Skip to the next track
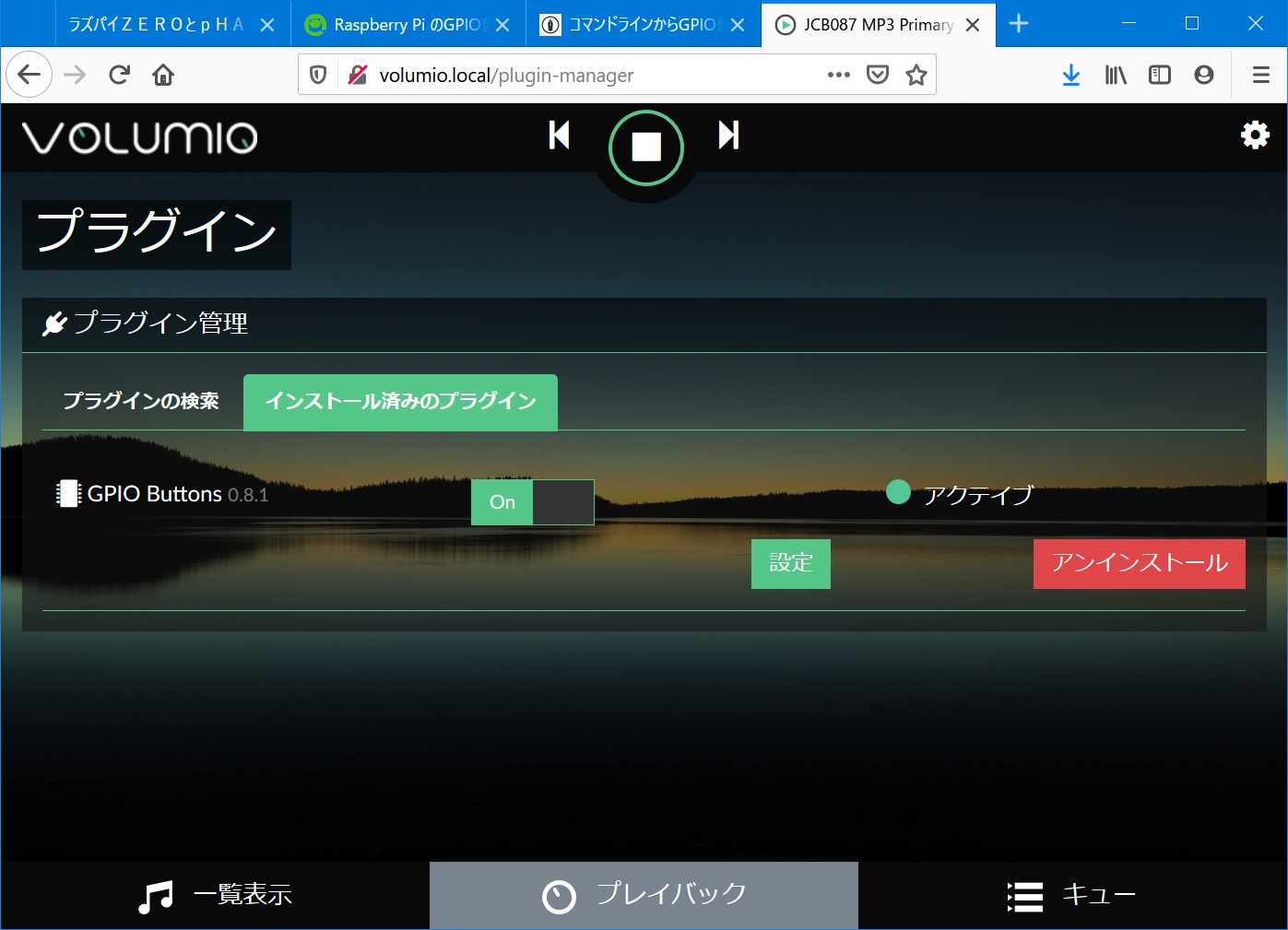Screen dimensions: 1288x930 pyautogui.click(x=727, y=135)
